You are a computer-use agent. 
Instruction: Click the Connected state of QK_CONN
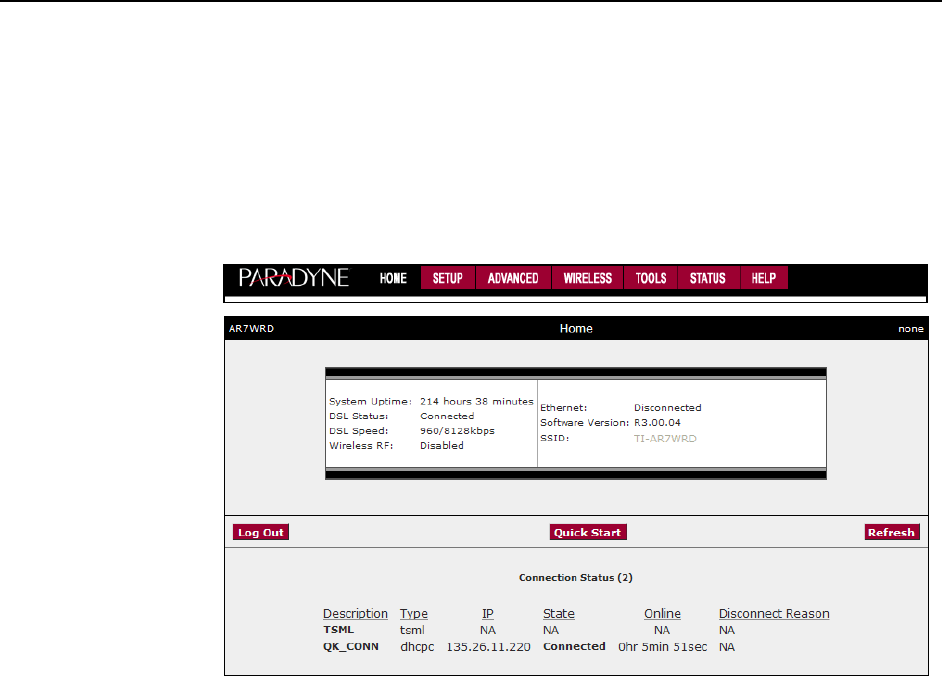click(x=574, y=647)
